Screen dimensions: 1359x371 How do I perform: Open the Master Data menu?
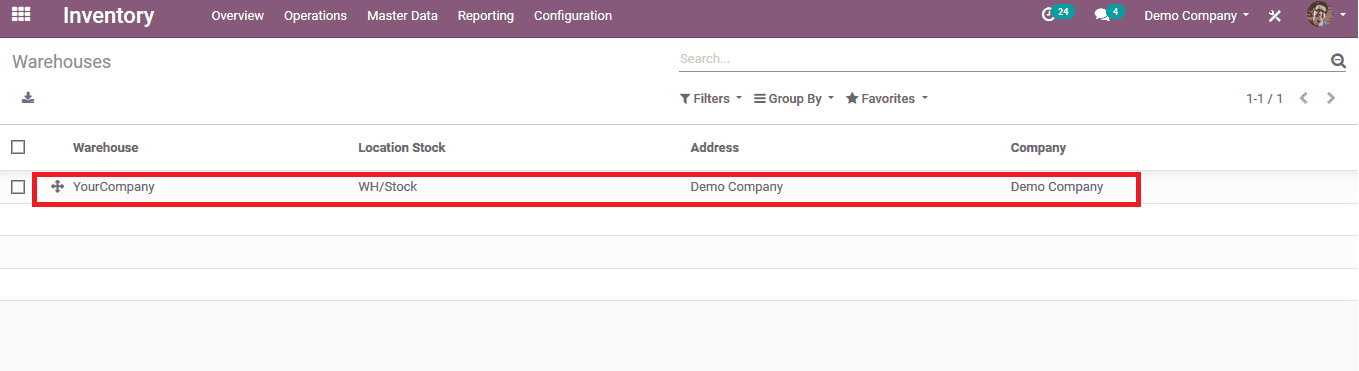(402, 16)
